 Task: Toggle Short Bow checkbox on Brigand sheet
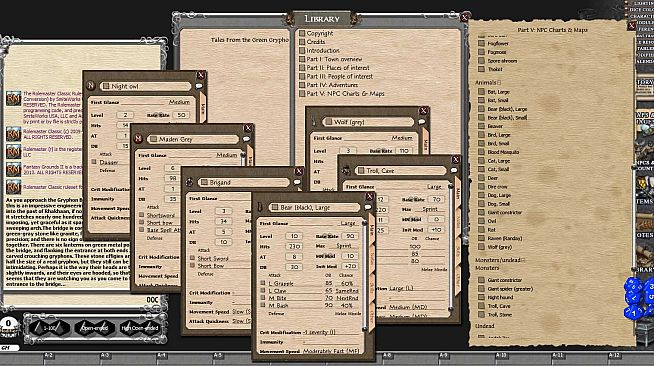pyautogui.click(x=192, y=265)
